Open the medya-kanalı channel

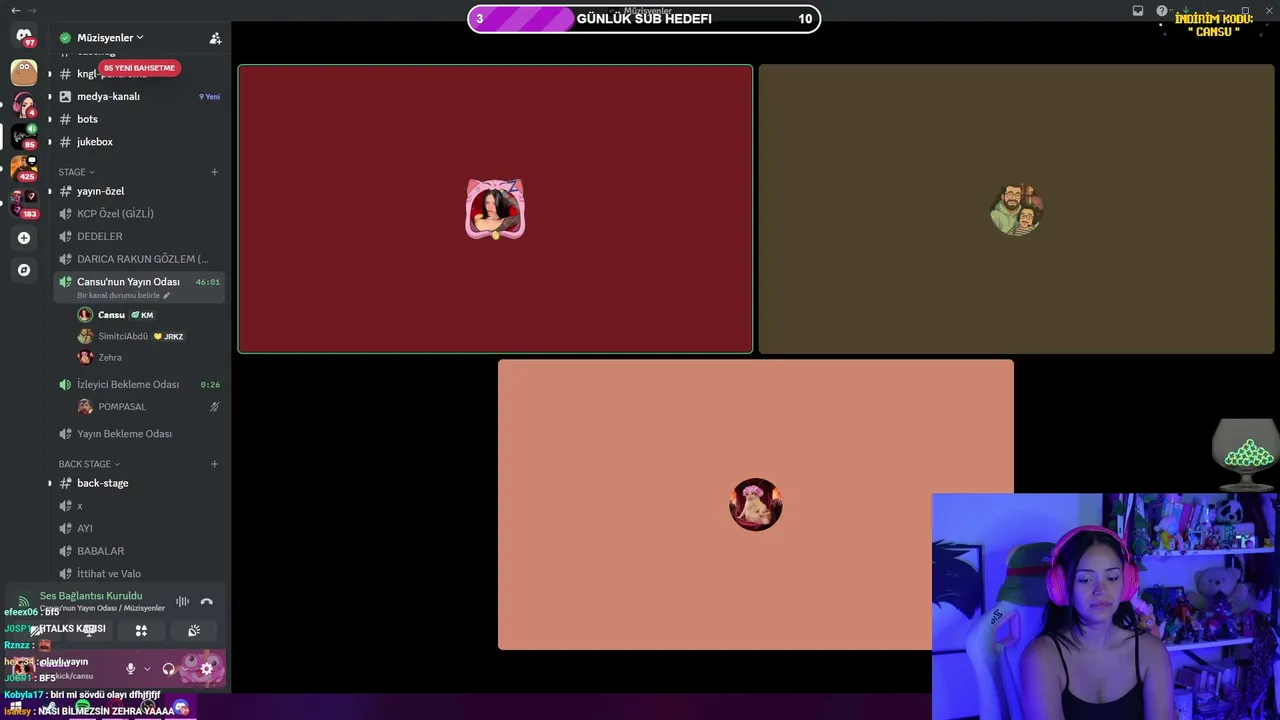point(139,97)
